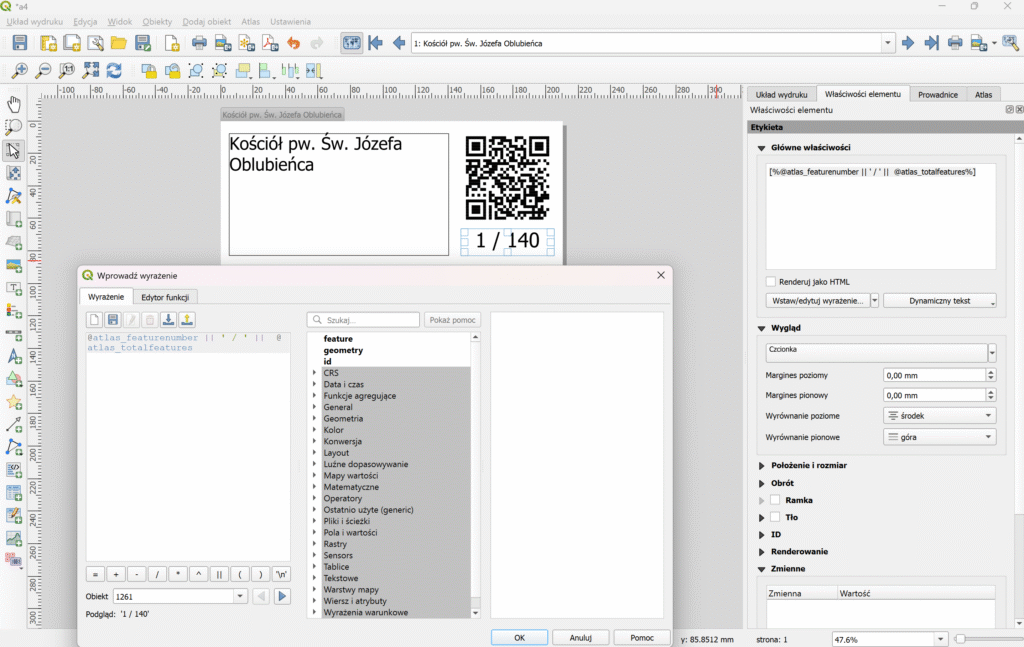
Task: Click the import expressions icon in dialog
Action: (x=168, y=320)
